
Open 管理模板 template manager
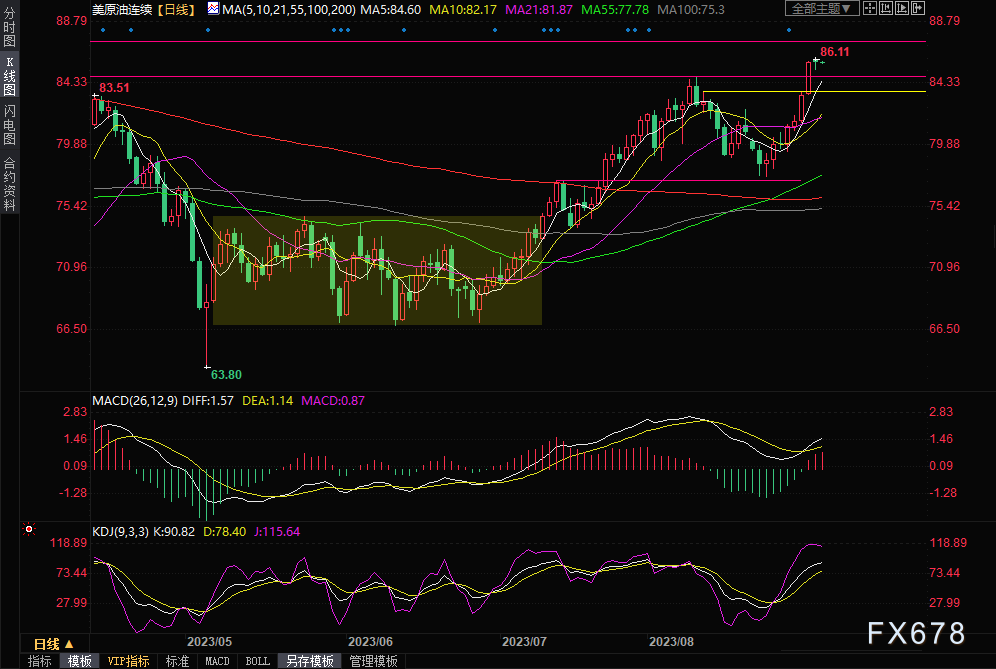point(373,661)
